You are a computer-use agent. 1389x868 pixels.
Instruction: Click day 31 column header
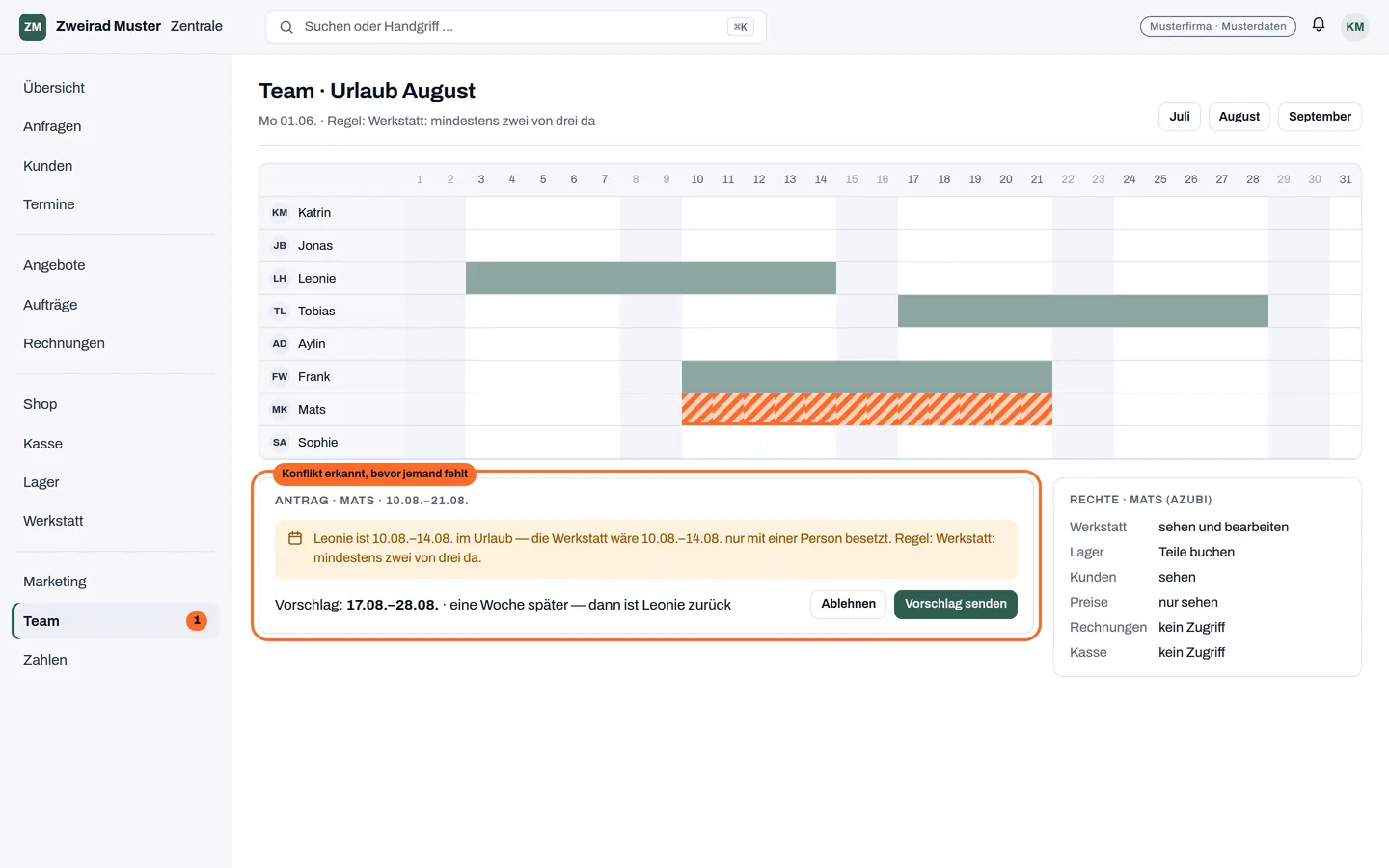(x=1346, y=179)
